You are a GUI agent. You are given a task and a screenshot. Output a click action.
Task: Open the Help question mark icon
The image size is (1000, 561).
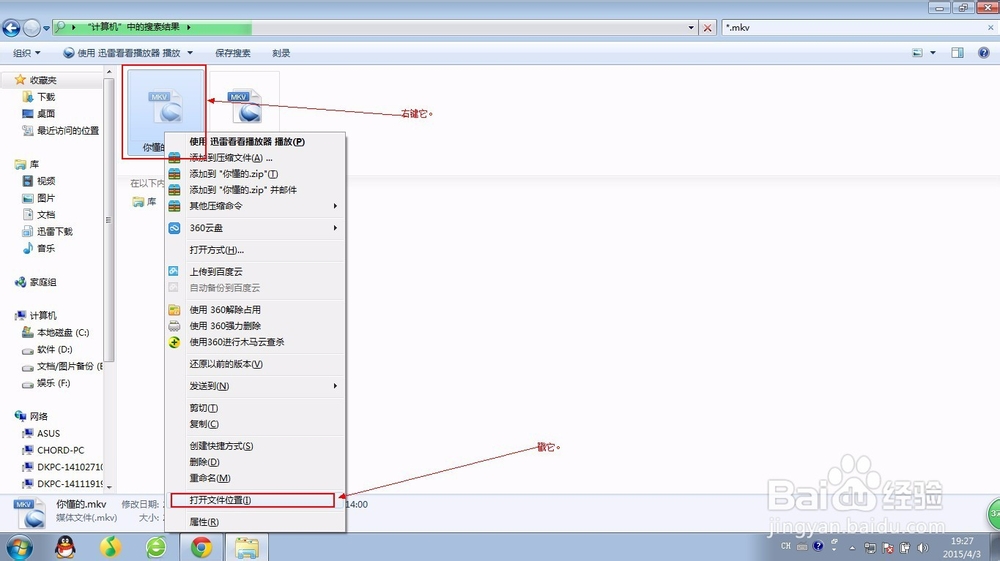pyautogui.click(x=983, y=53)
